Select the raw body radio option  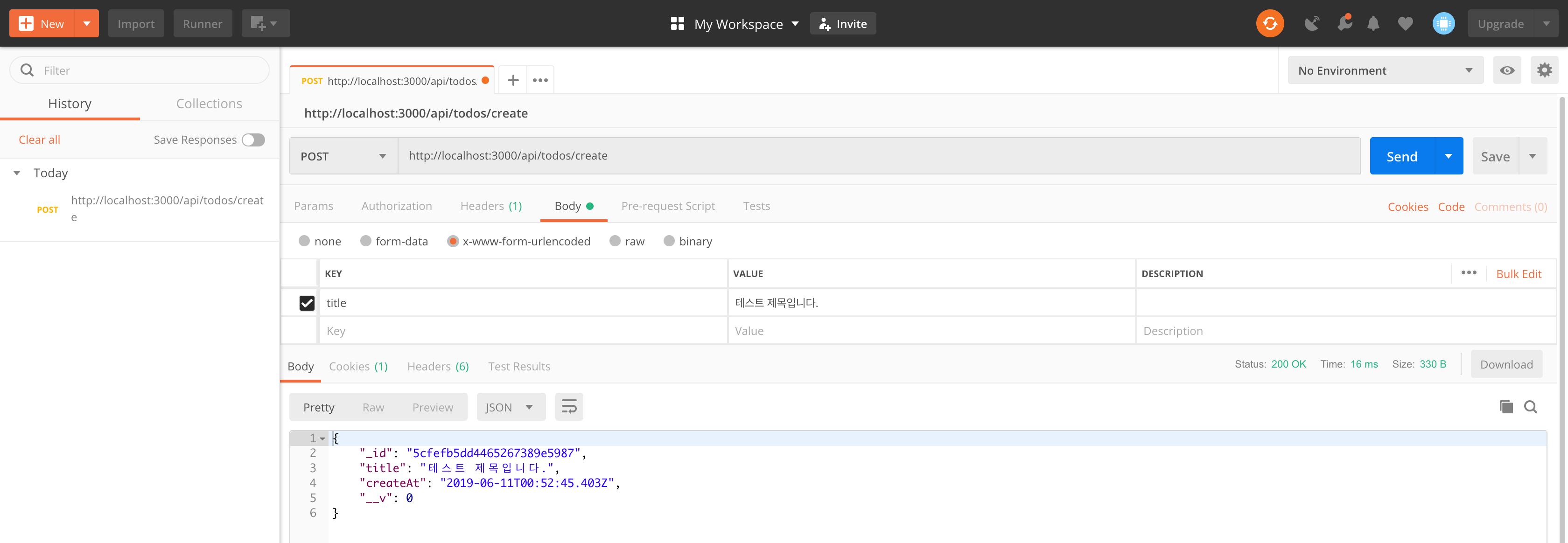(x=615, y=242)
